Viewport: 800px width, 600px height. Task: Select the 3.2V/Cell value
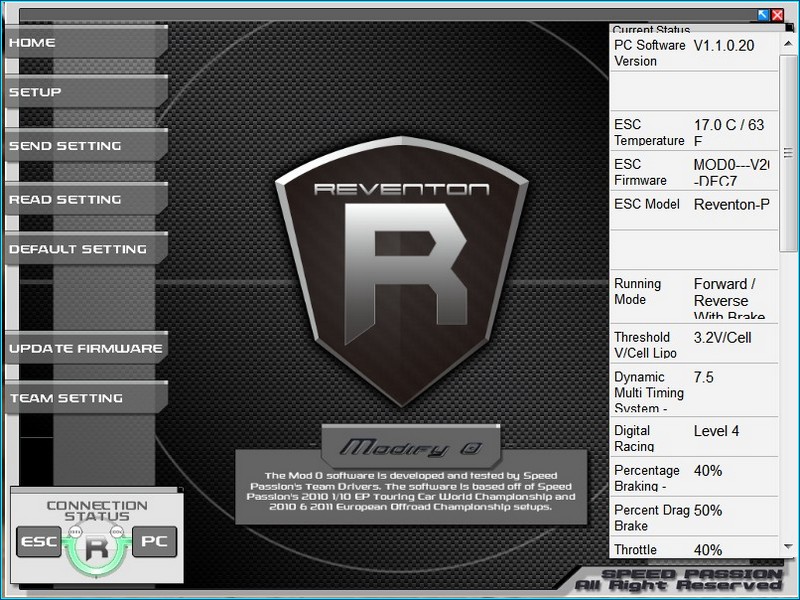(x=722, y=338)
